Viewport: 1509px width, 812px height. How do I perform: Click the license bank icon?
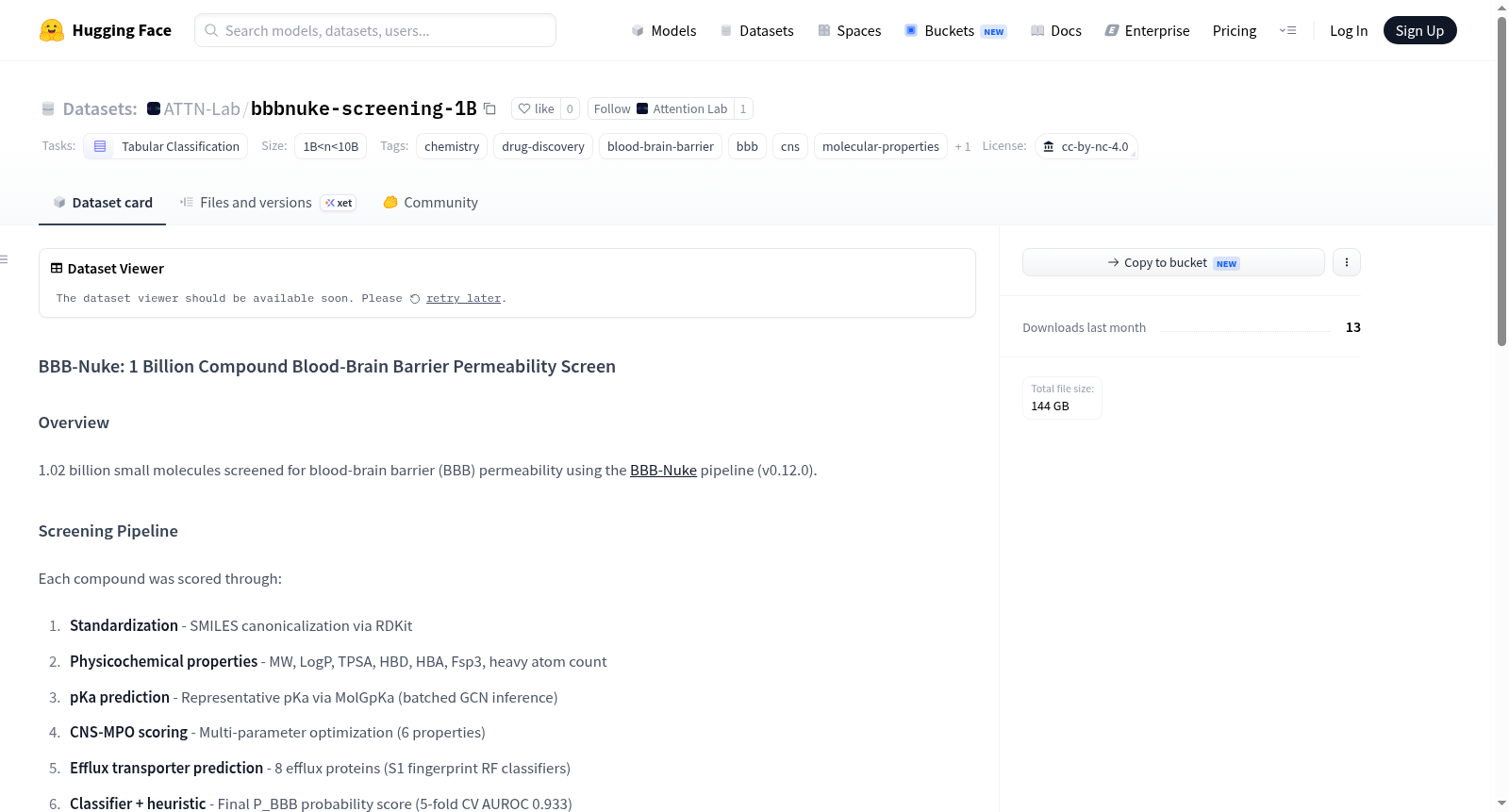tap(1049, 146)
